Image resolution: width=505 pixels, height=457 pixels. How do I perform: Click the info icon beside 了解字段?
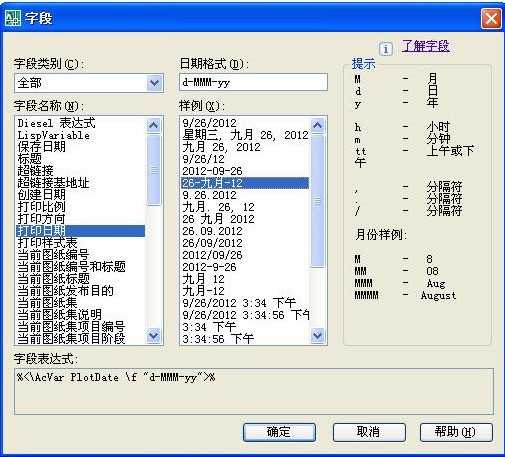click(x=386, y=49)
